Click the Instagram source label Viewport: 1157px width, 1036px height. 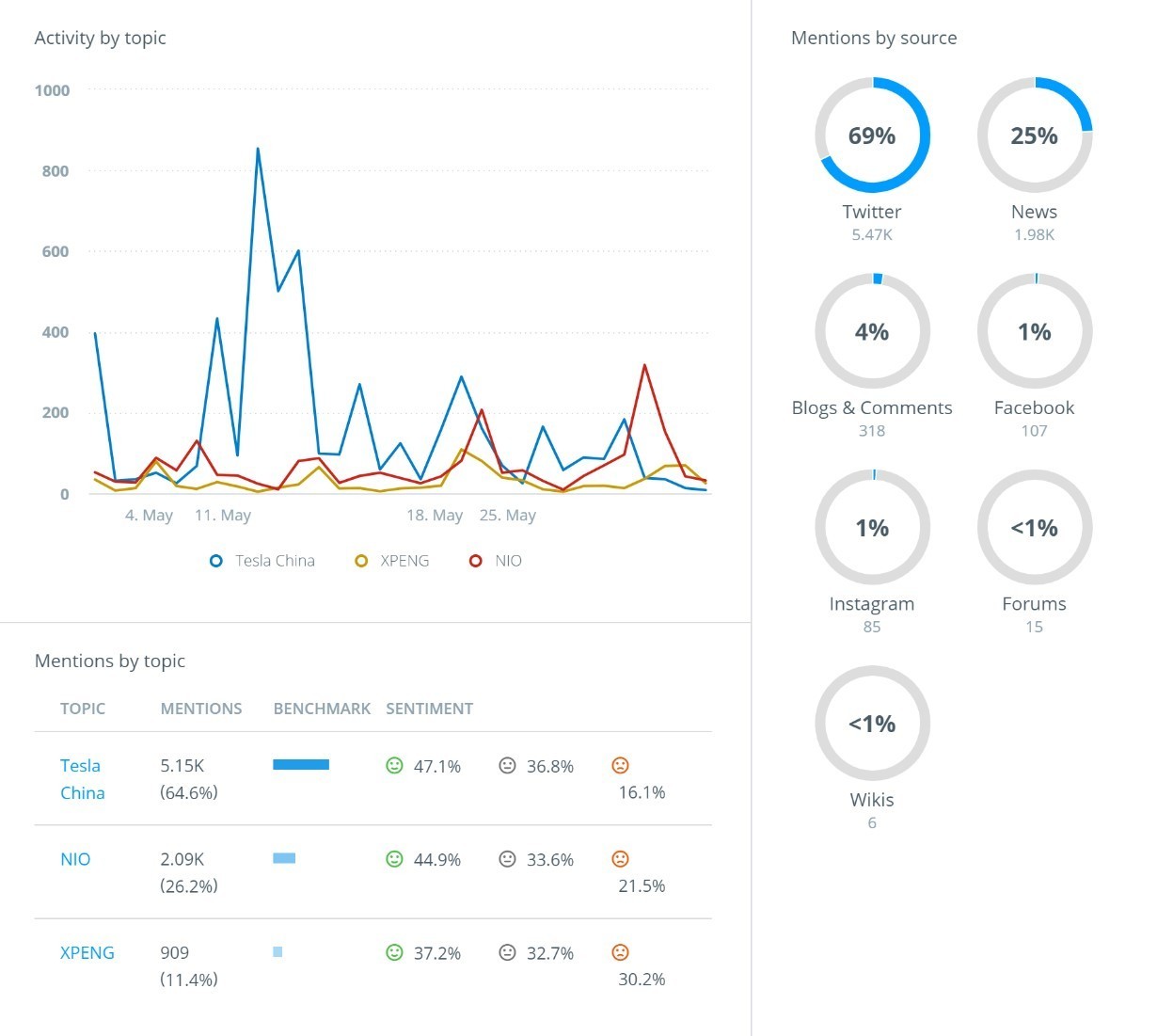coord(872,604)
